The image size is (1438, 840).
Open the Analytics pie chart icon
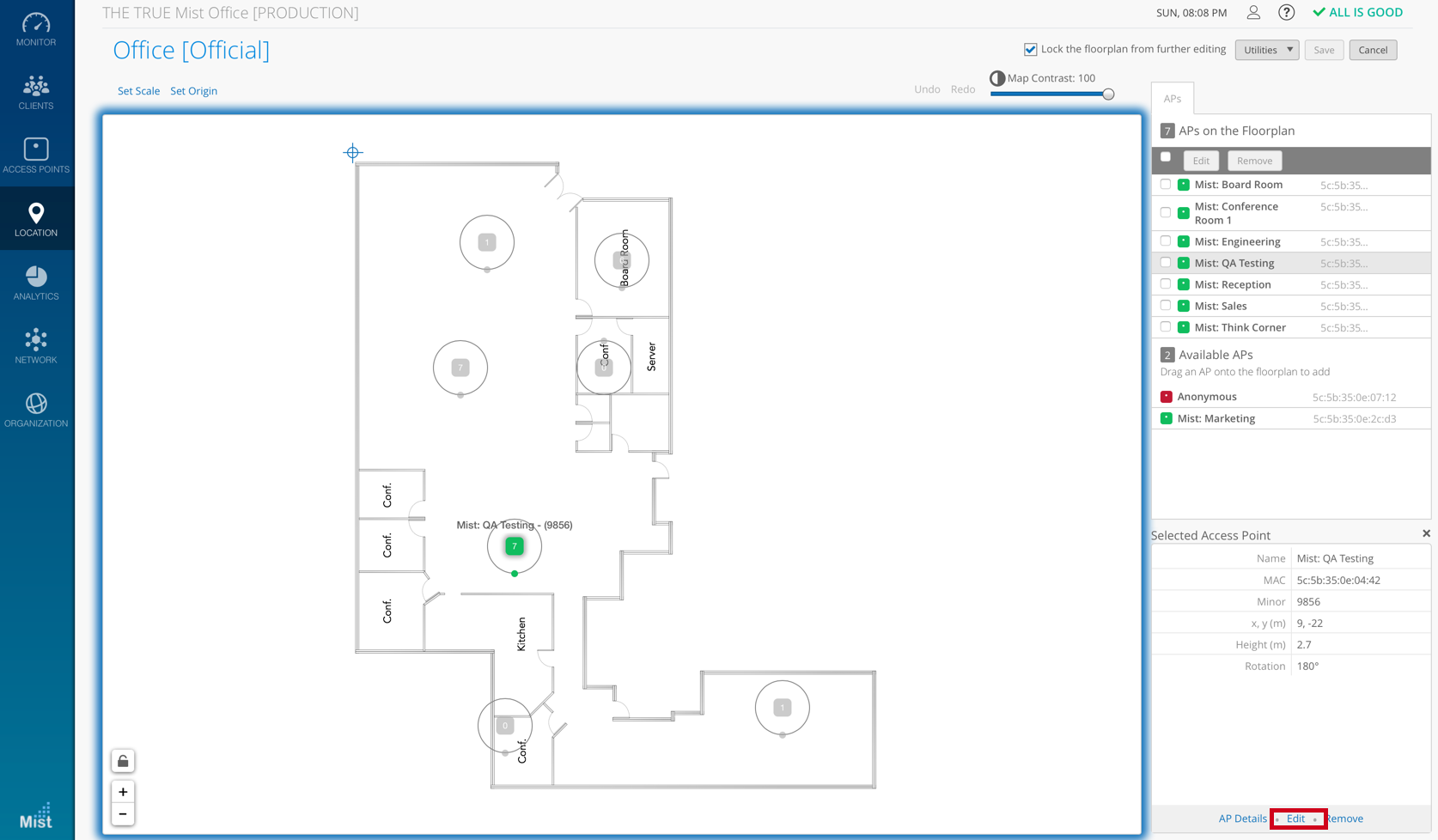(36, 283)
